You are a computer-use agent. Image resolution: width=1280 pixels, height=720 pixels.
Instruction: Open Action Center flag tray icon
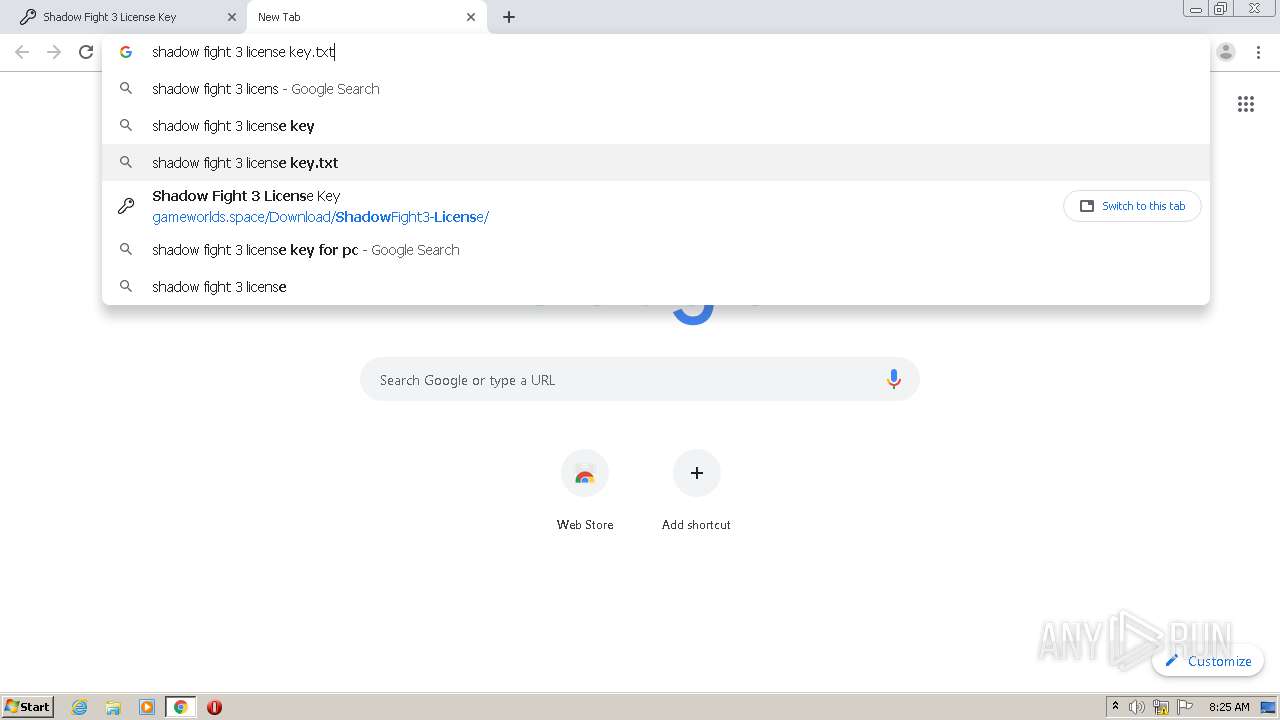point(1185,707)
